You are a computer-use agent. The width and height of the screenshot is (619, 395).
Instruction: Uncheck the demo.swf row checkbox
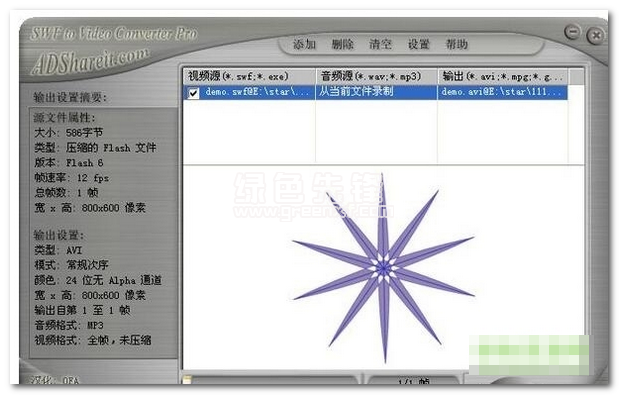click(x=193, y=93)
